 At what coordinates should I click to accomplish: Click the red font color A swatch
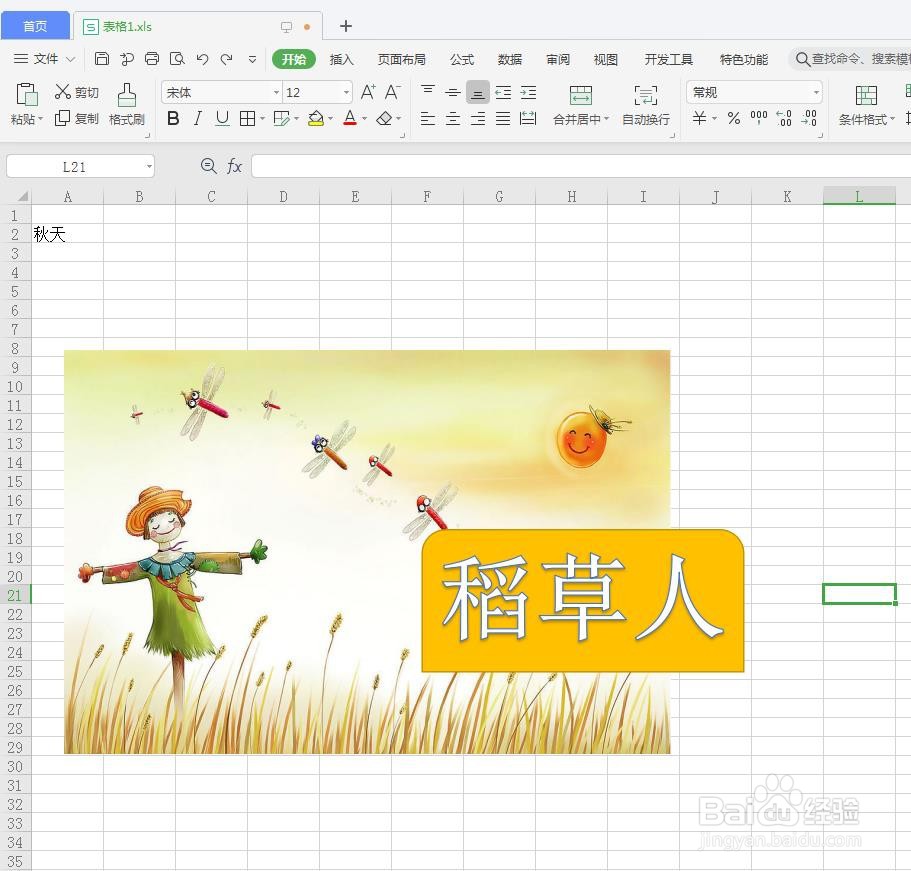(350, 119)
